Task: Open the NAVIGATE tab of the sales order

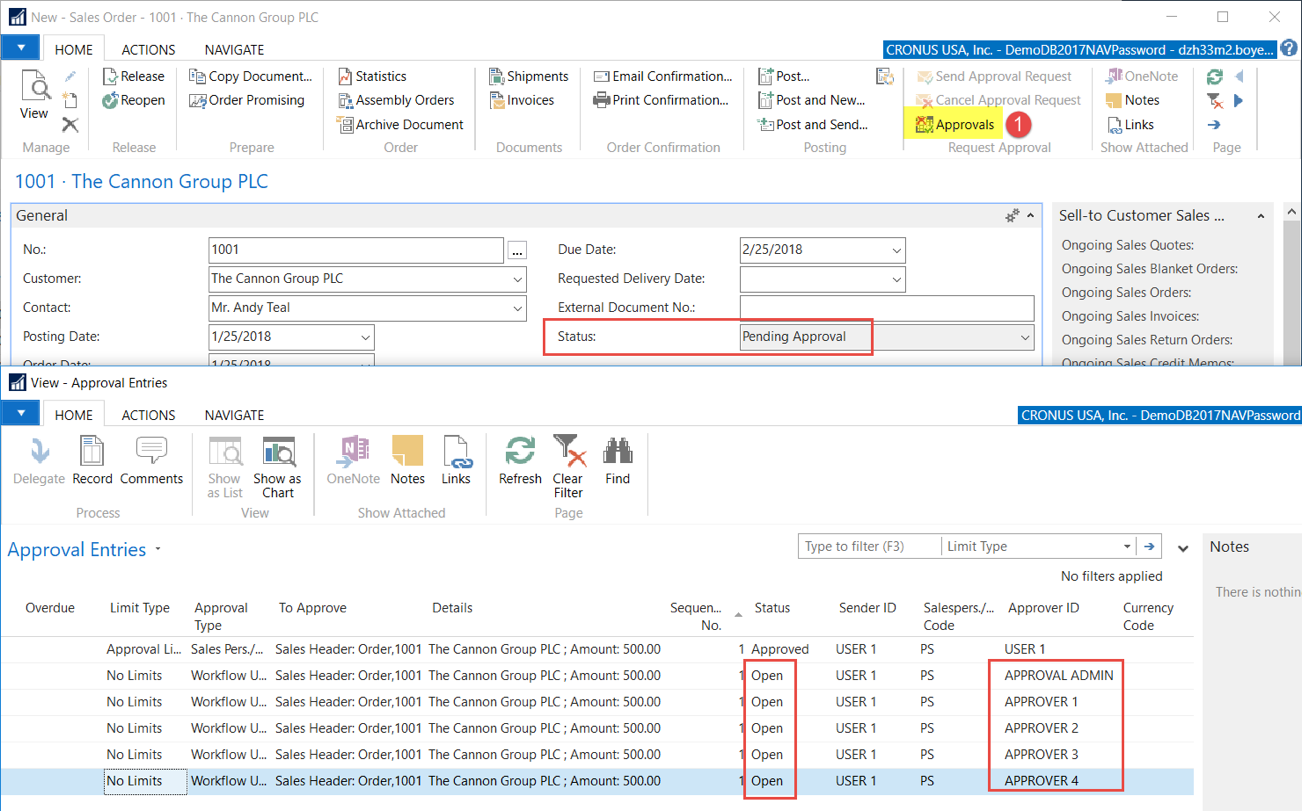Action: click(x=233, y=49)
